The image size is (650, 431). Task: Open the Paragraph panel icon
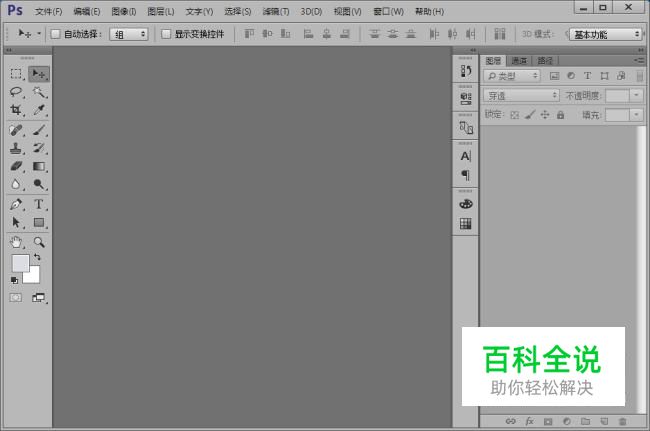click(466, 175)
